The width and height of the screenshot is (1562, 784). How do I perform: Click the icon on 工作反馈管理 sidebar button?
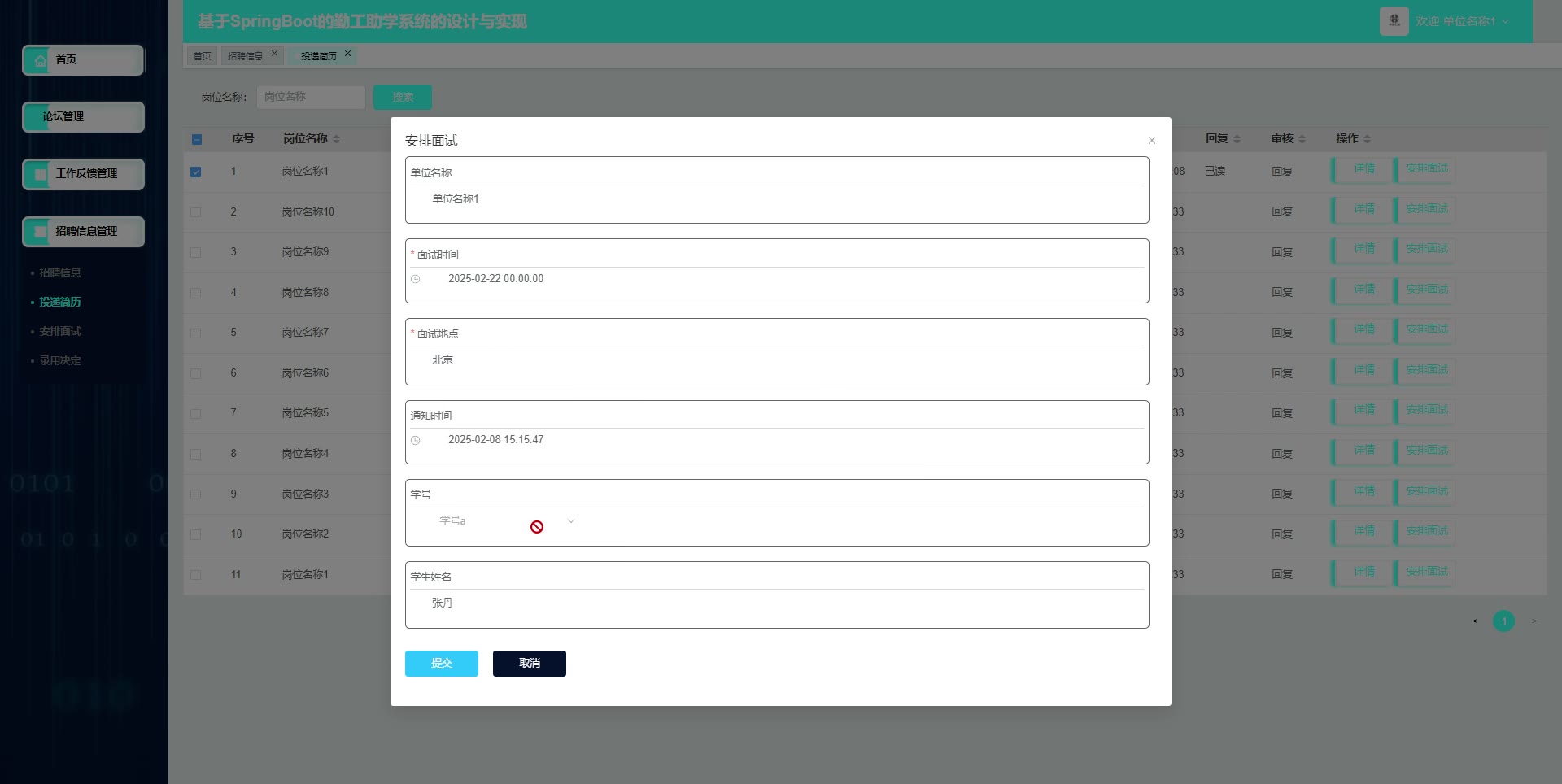tap(40, 174)
